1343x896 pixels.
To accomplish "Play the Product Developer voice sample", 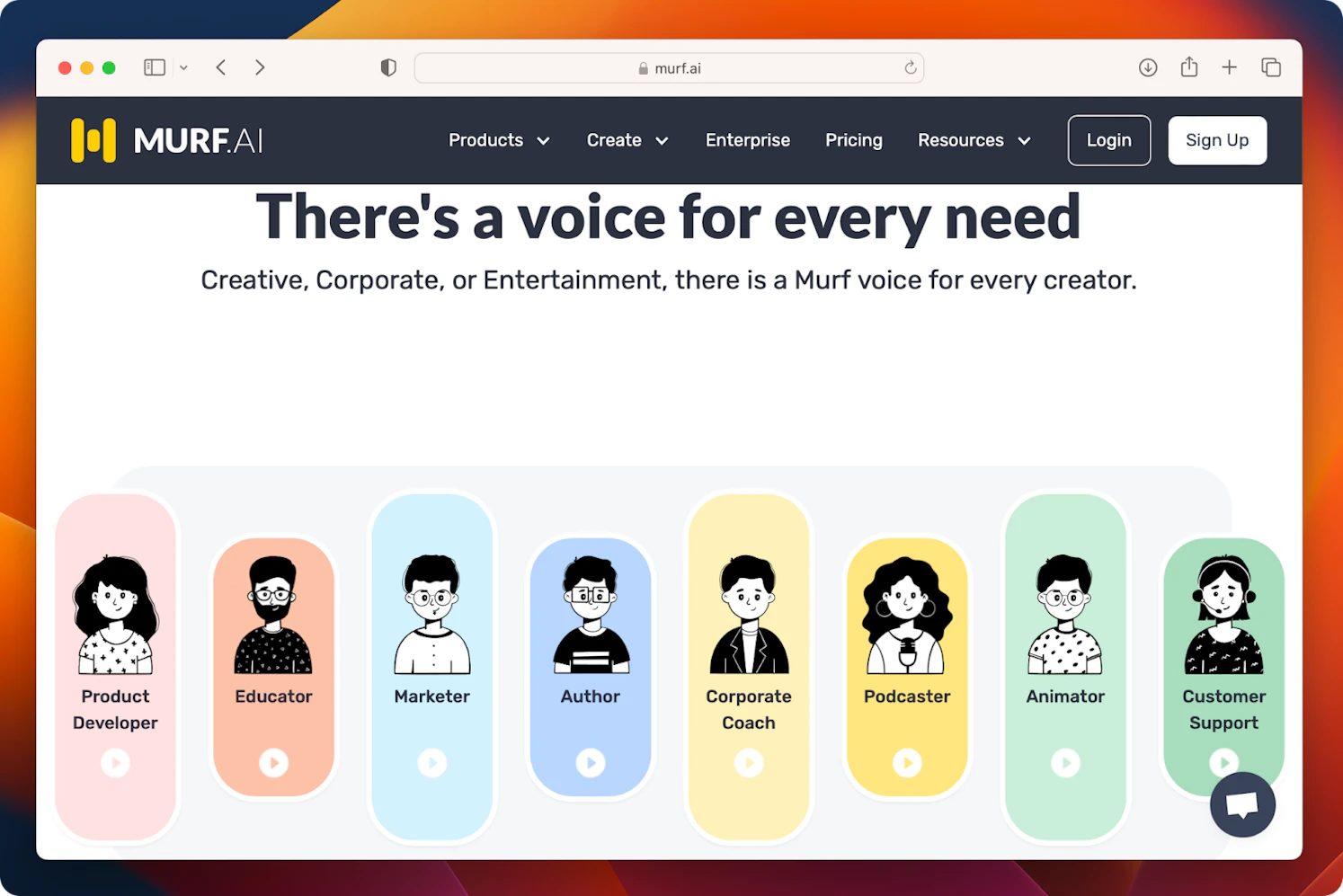I will tap(115, 763).
